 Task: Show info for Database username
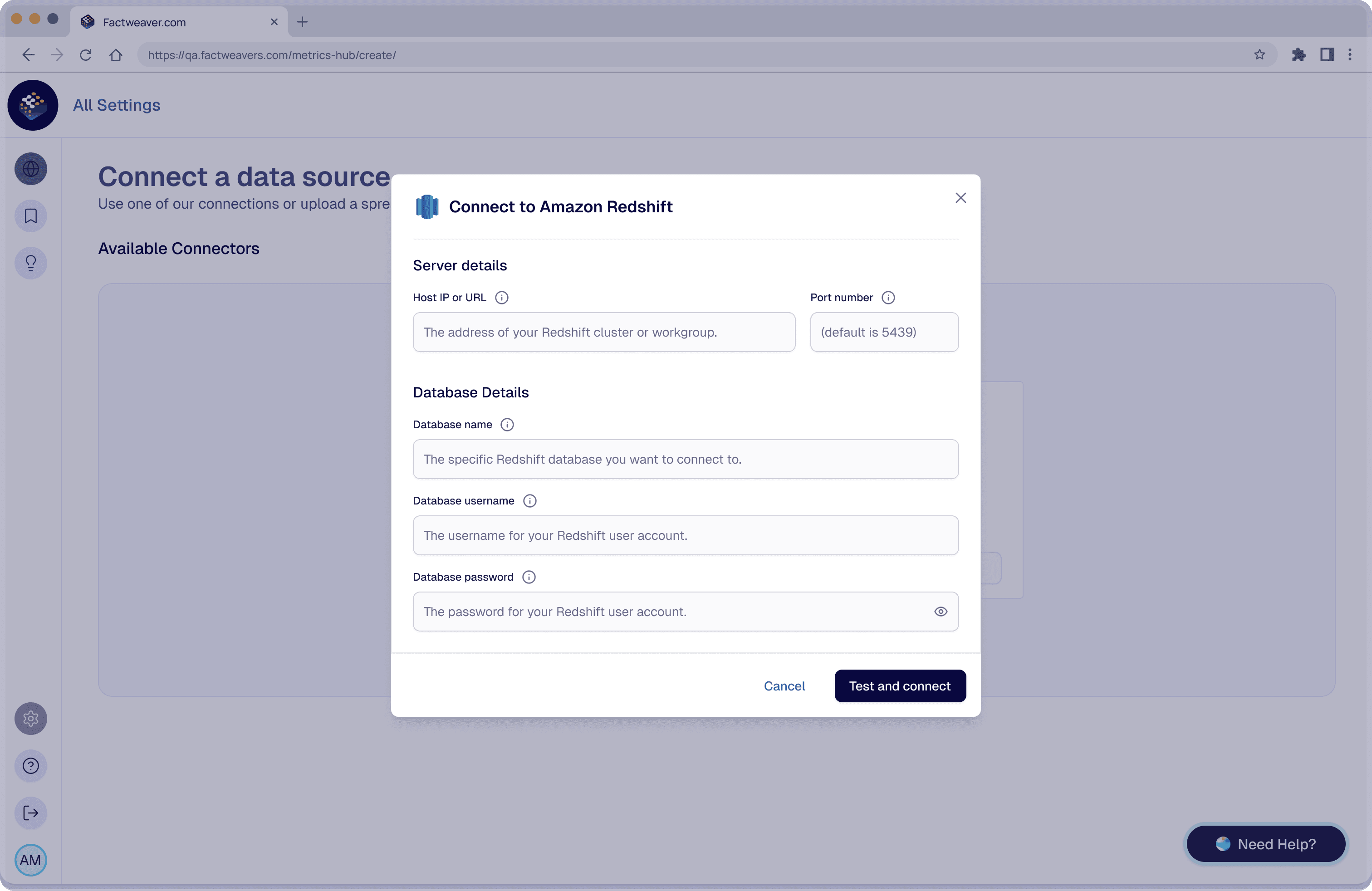pyautogui.click(x=530, y=501)
